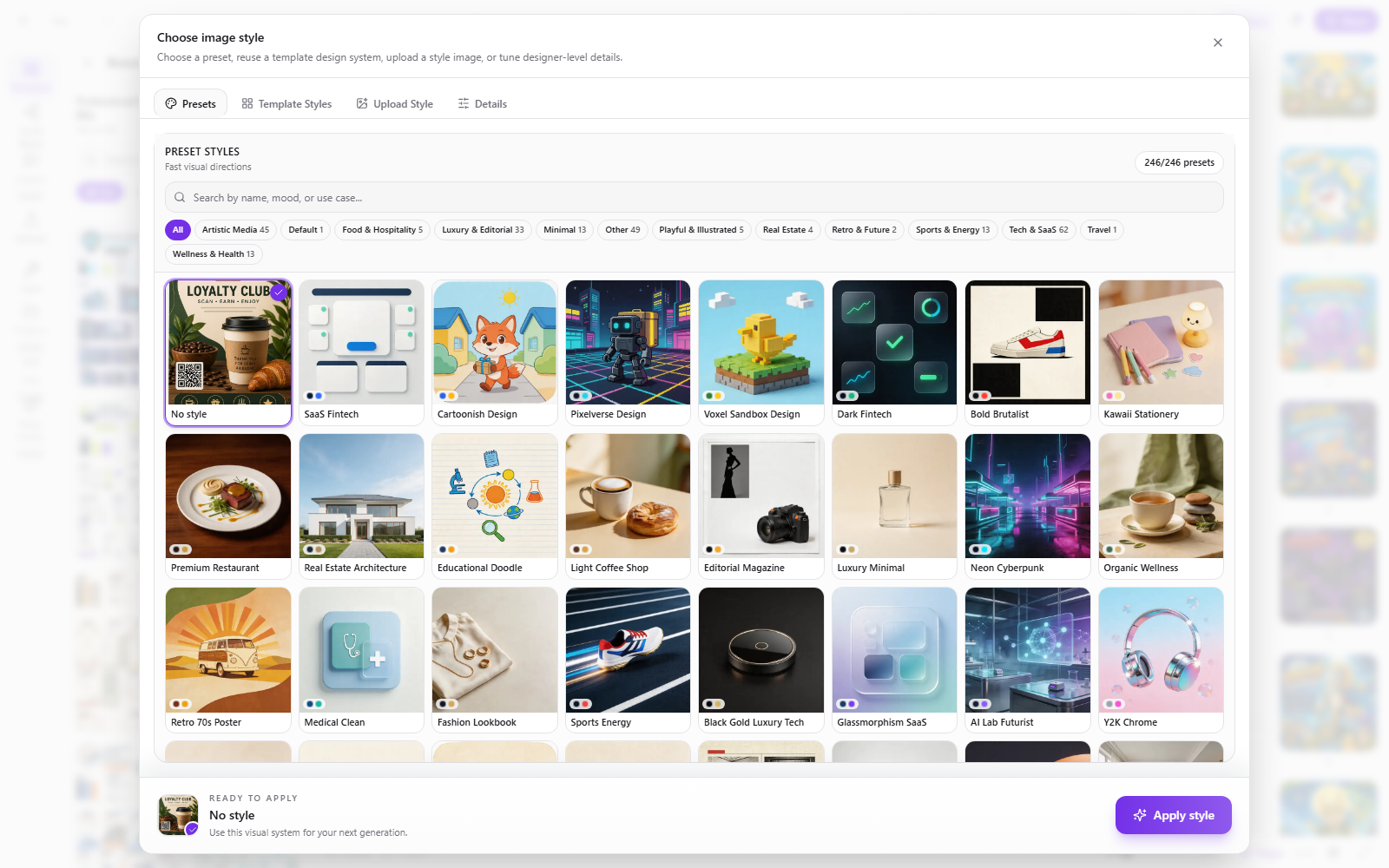The width and height of the screenshot is (1389, 868).
Task: Select Luxury Minimal preset
Action: pos(894,506)
